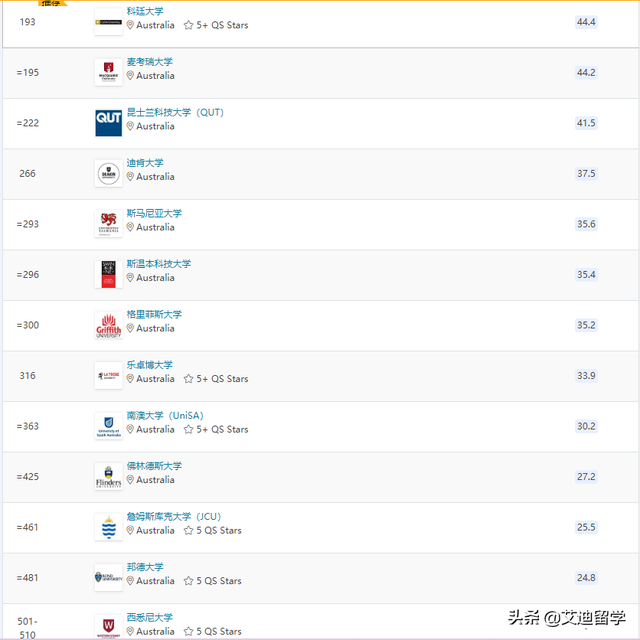Click the location pin in 佛林德斯大学 row
The height and width of the screenshot is (640, 640).
[x=130, y=480]
